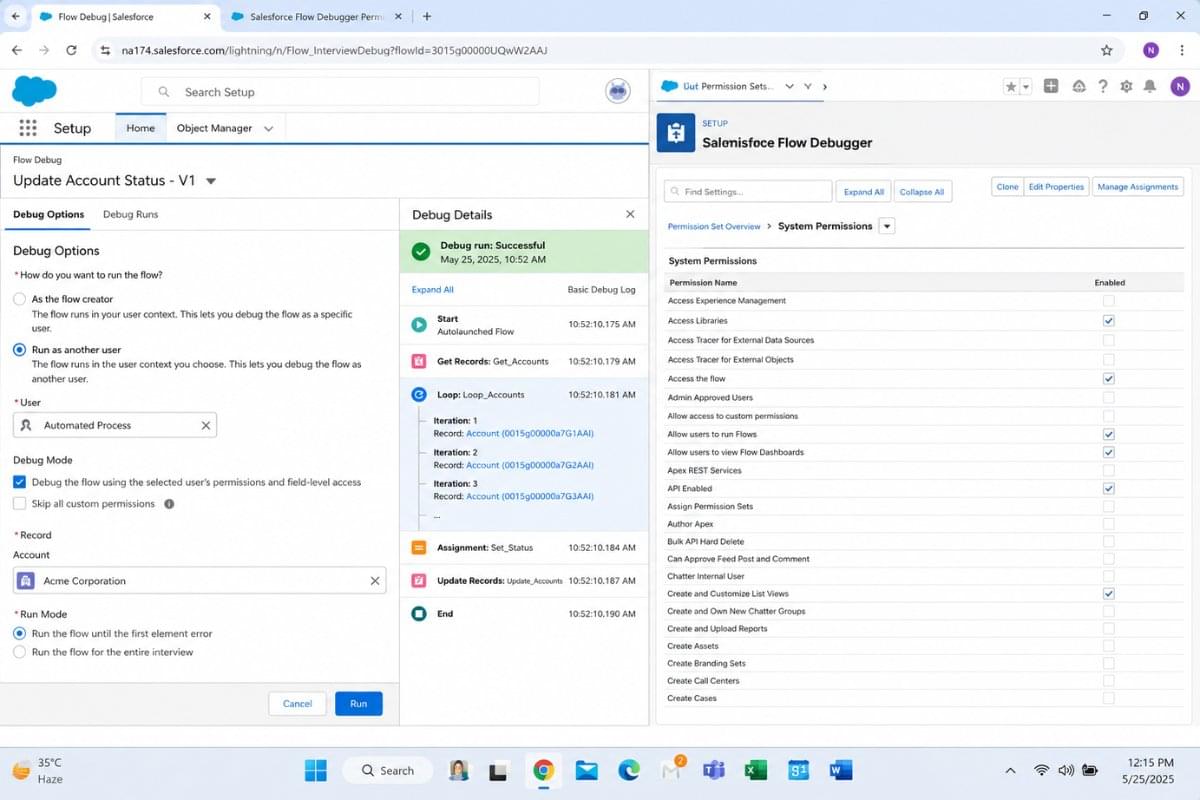This screenshot has width=1200, height=800.
Task: Click the Update Records element icon
Action: 419,581
